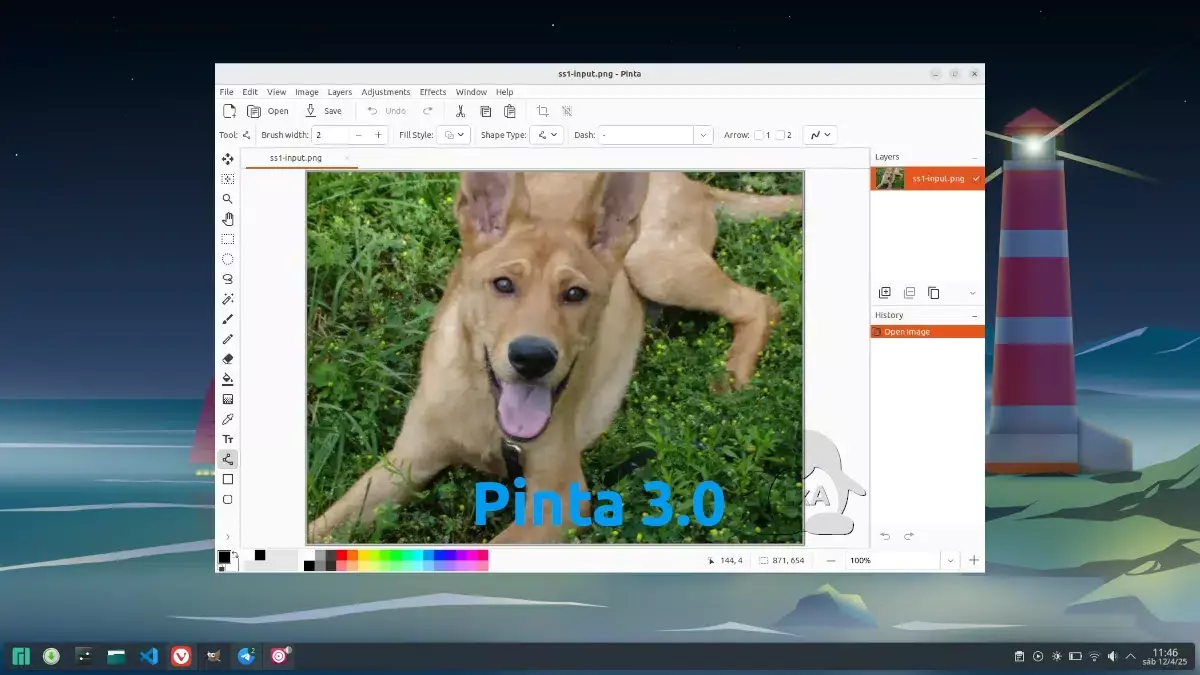Select the Eraser tool
This screenshot has width=1200, height=675.
[228, 359]
